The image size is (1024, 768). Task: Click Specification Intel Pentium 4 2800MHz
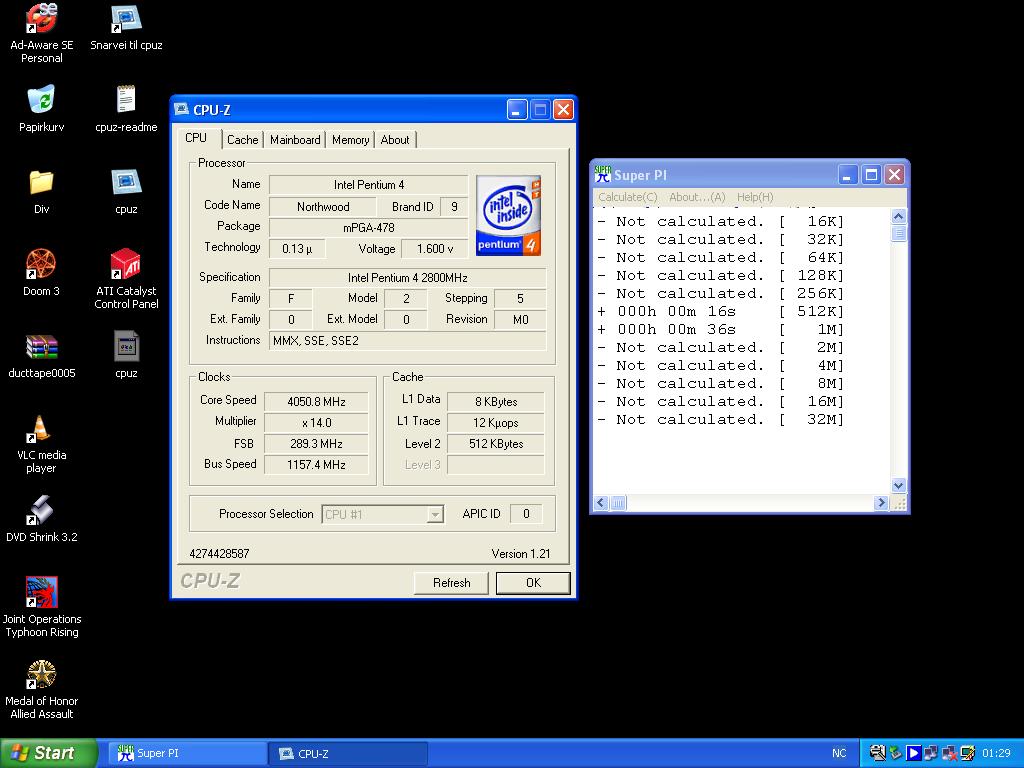[x=408, y=278]
